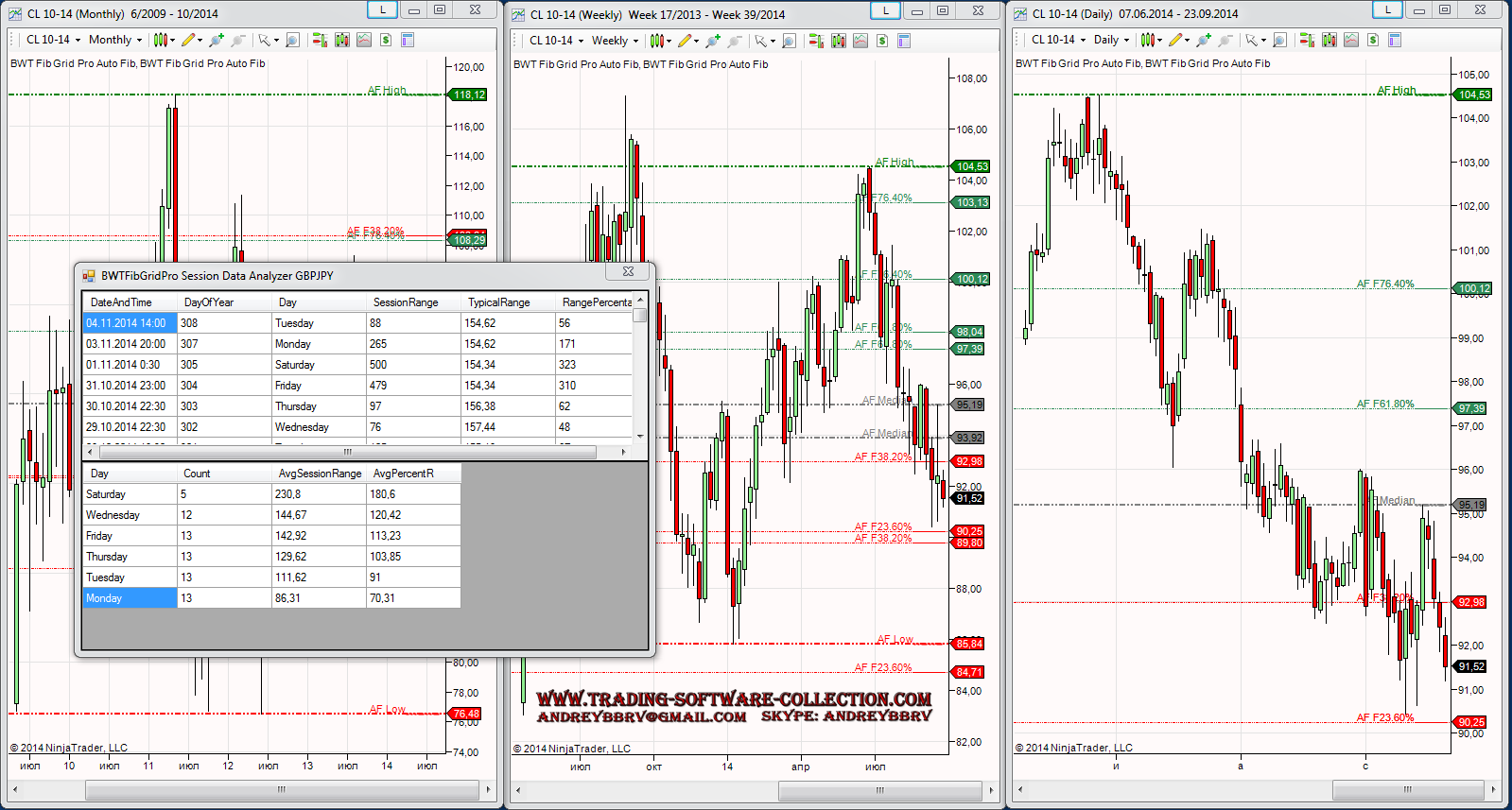Open the Monthly interval dropdown

point(115,40)
